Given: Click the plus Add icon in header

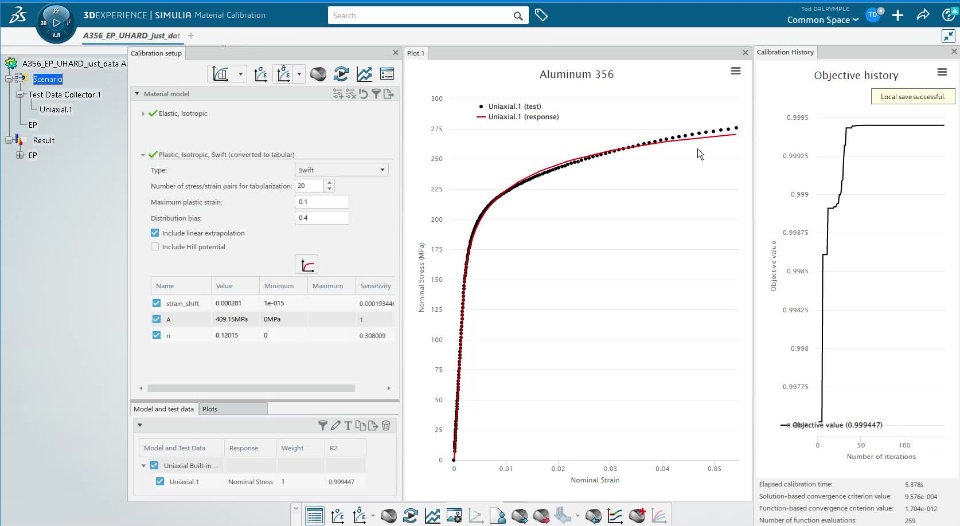Looking at the screenshot, I should (x=898, y=15).
